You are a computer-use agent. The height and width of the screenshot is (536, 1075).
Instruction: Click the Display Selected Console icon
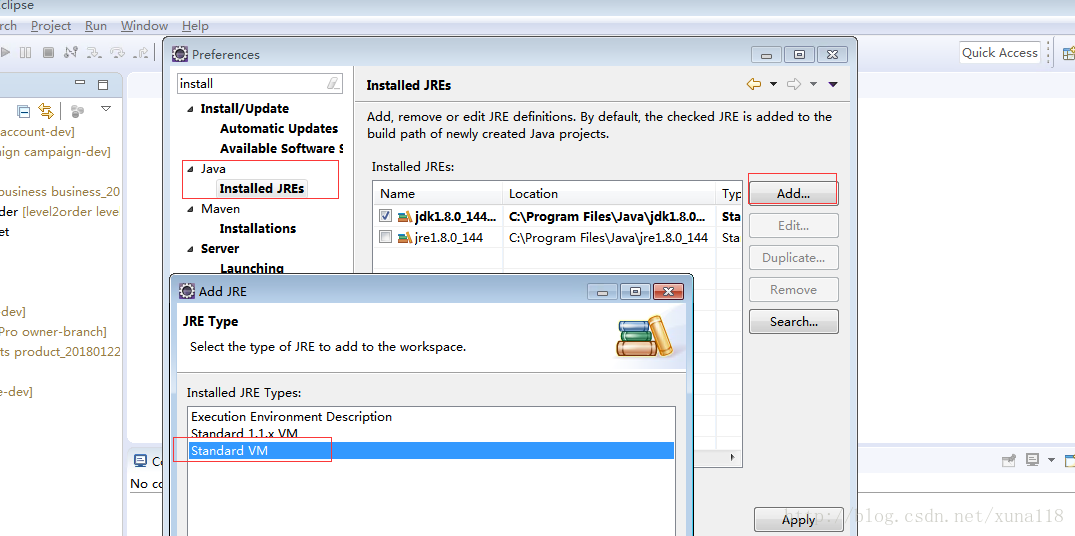click(x=1032, y=460)
